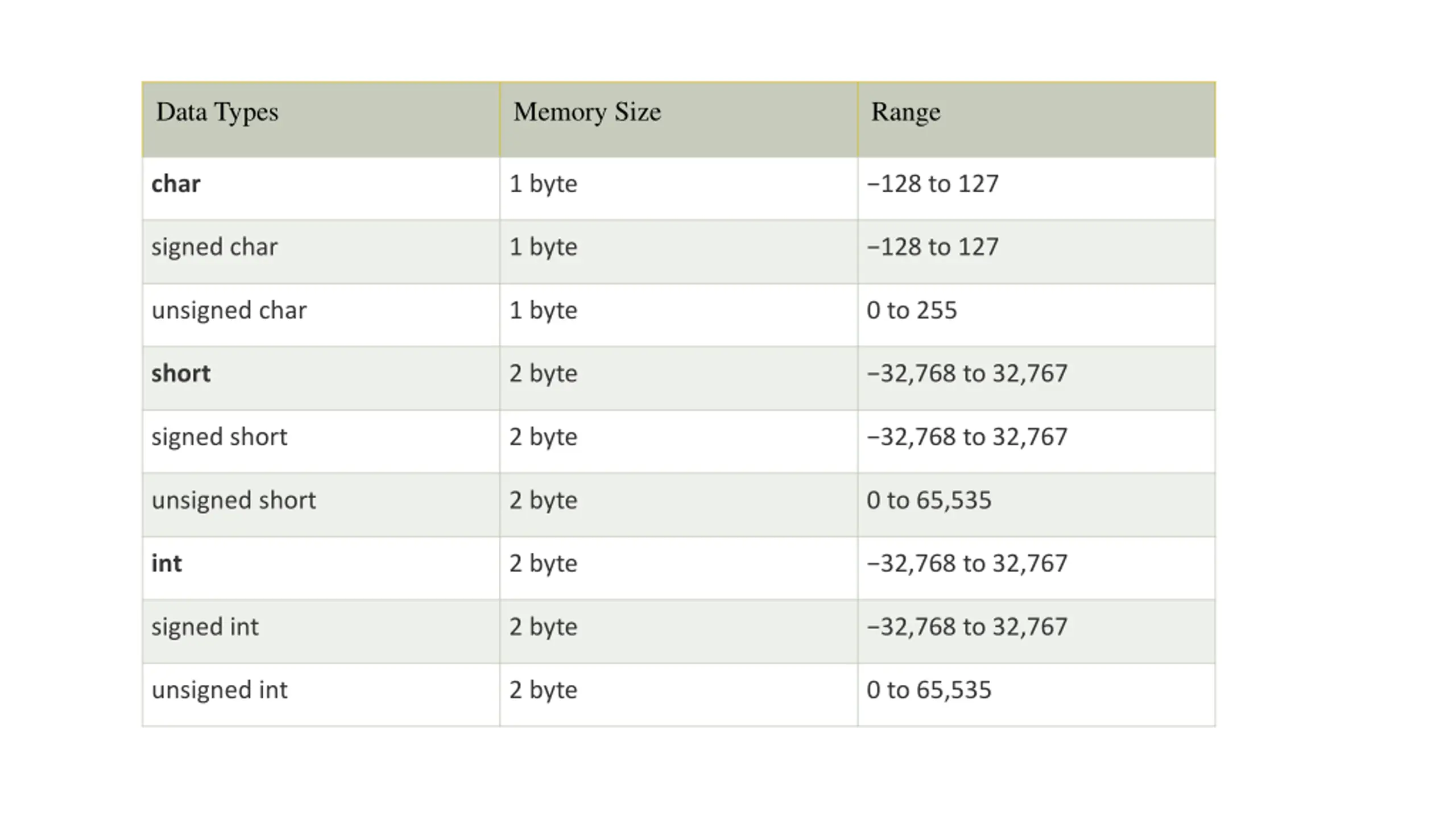Select the bold char cell
Viewport: 1456px width, 819px height.
point(321,188)
